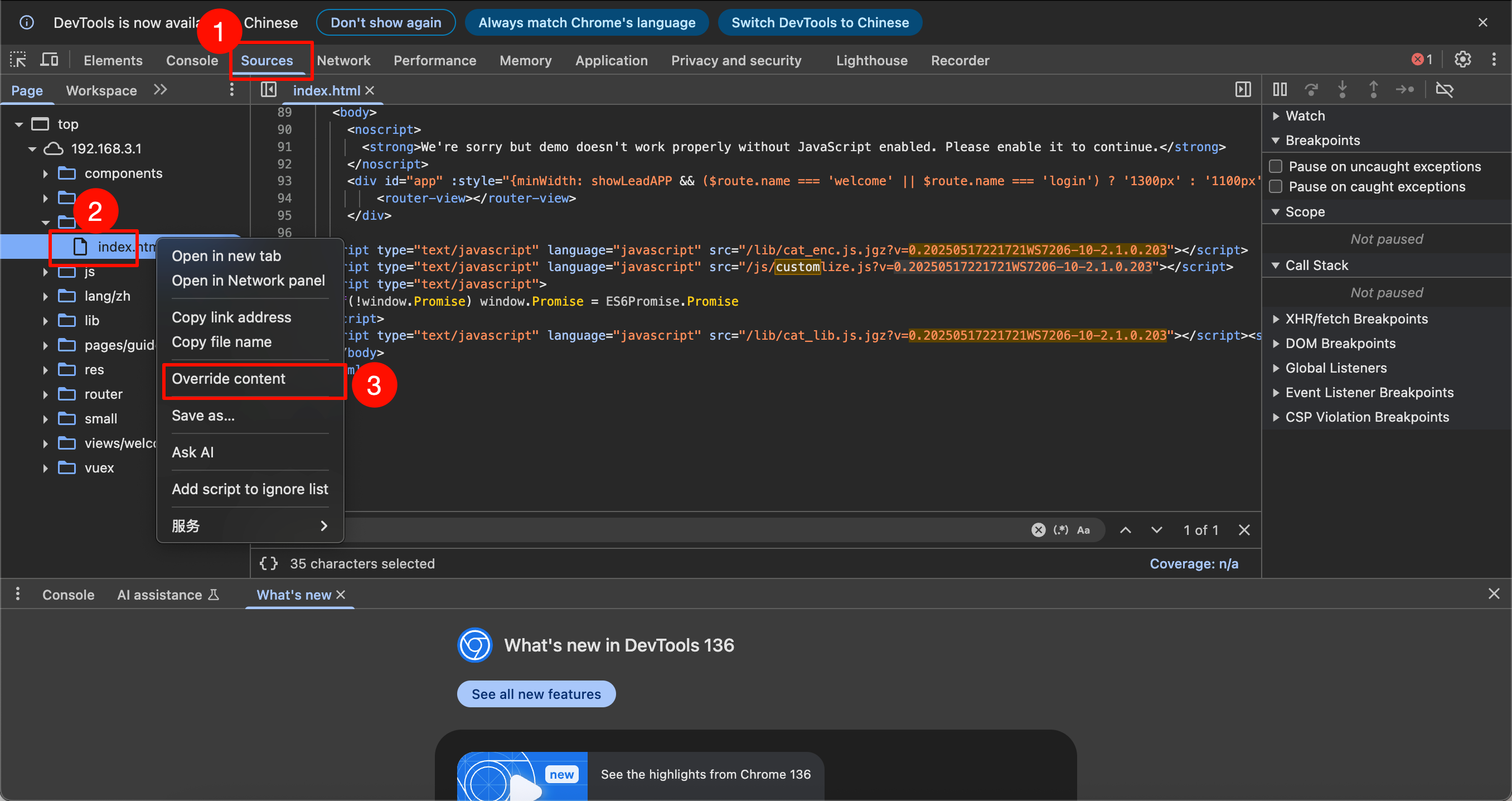Collapse the Breakpoints section

[1276, 141]
